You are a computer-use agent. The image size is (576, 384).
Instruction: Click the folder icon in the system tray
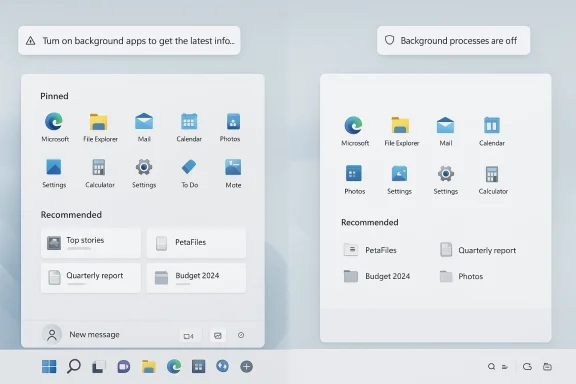tap(547, 366)
